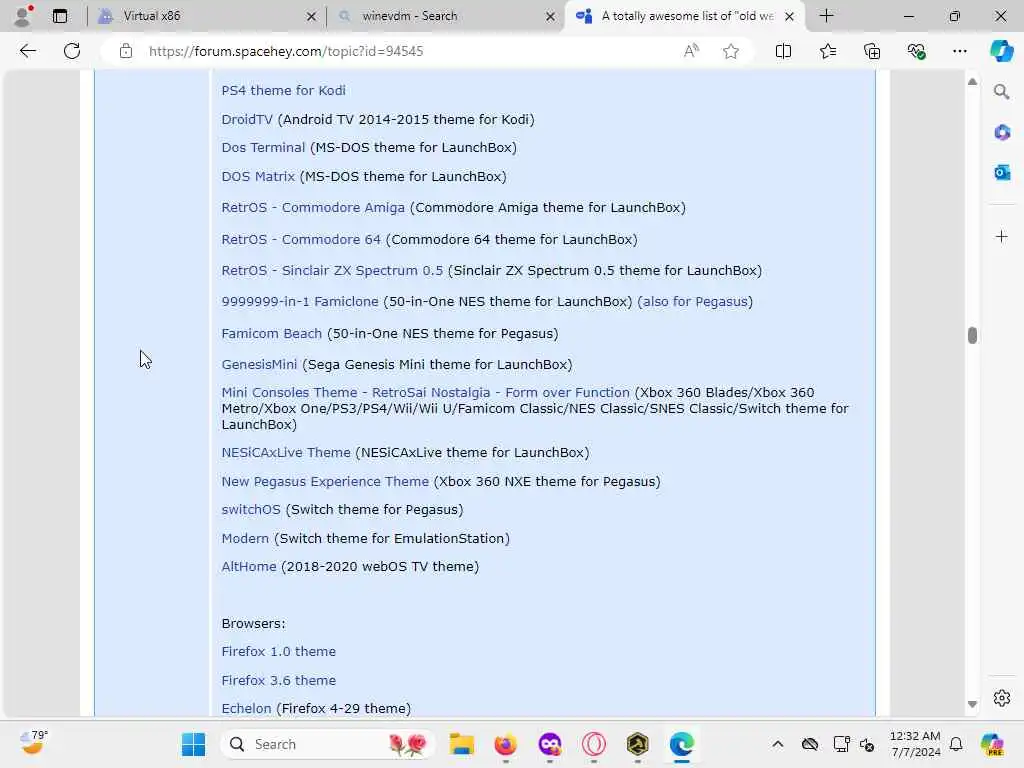Show hidden system tray icons

(x=777, y=744)
